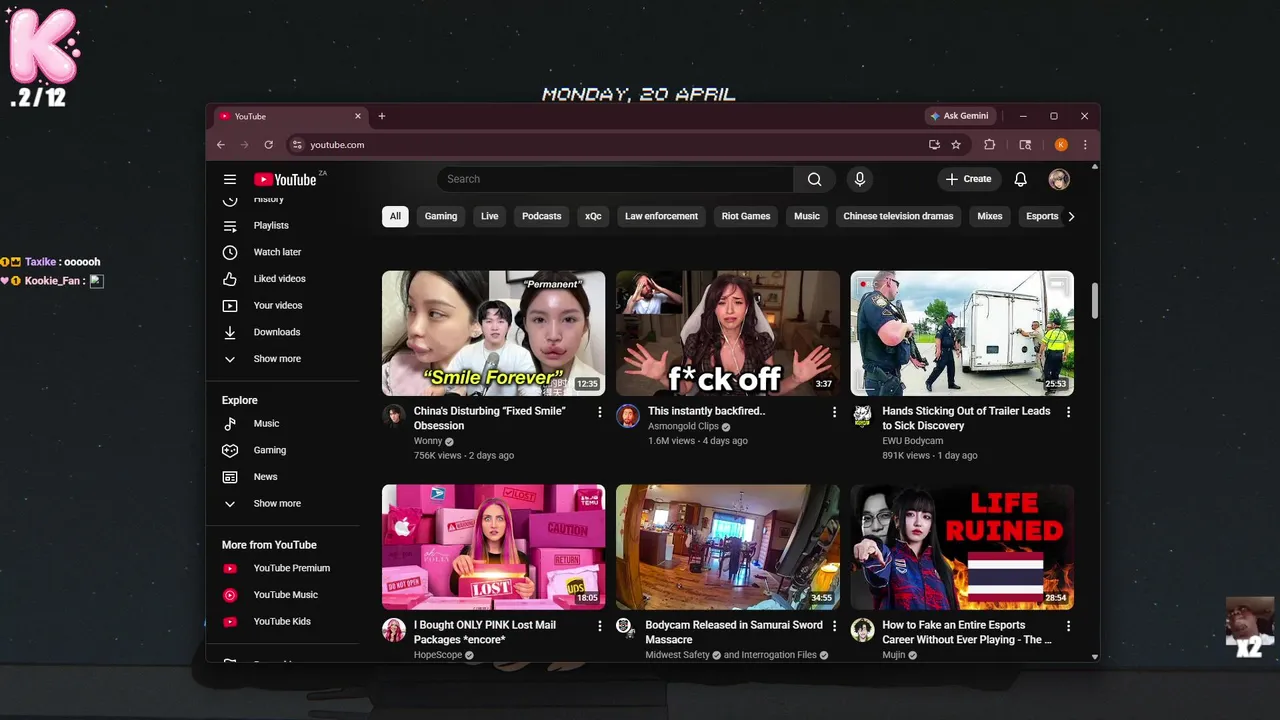Select the Live filter chip
The height and width of the screenshot is (720, 1280).
[x=490, y=216]
